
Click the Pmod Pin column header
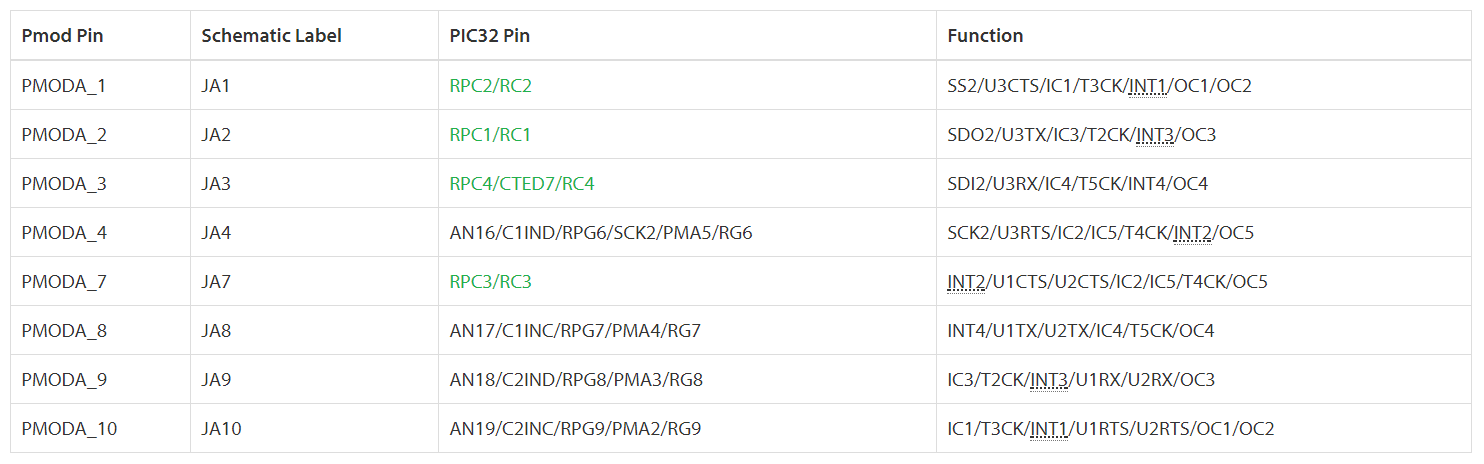[x=62, y=36]
